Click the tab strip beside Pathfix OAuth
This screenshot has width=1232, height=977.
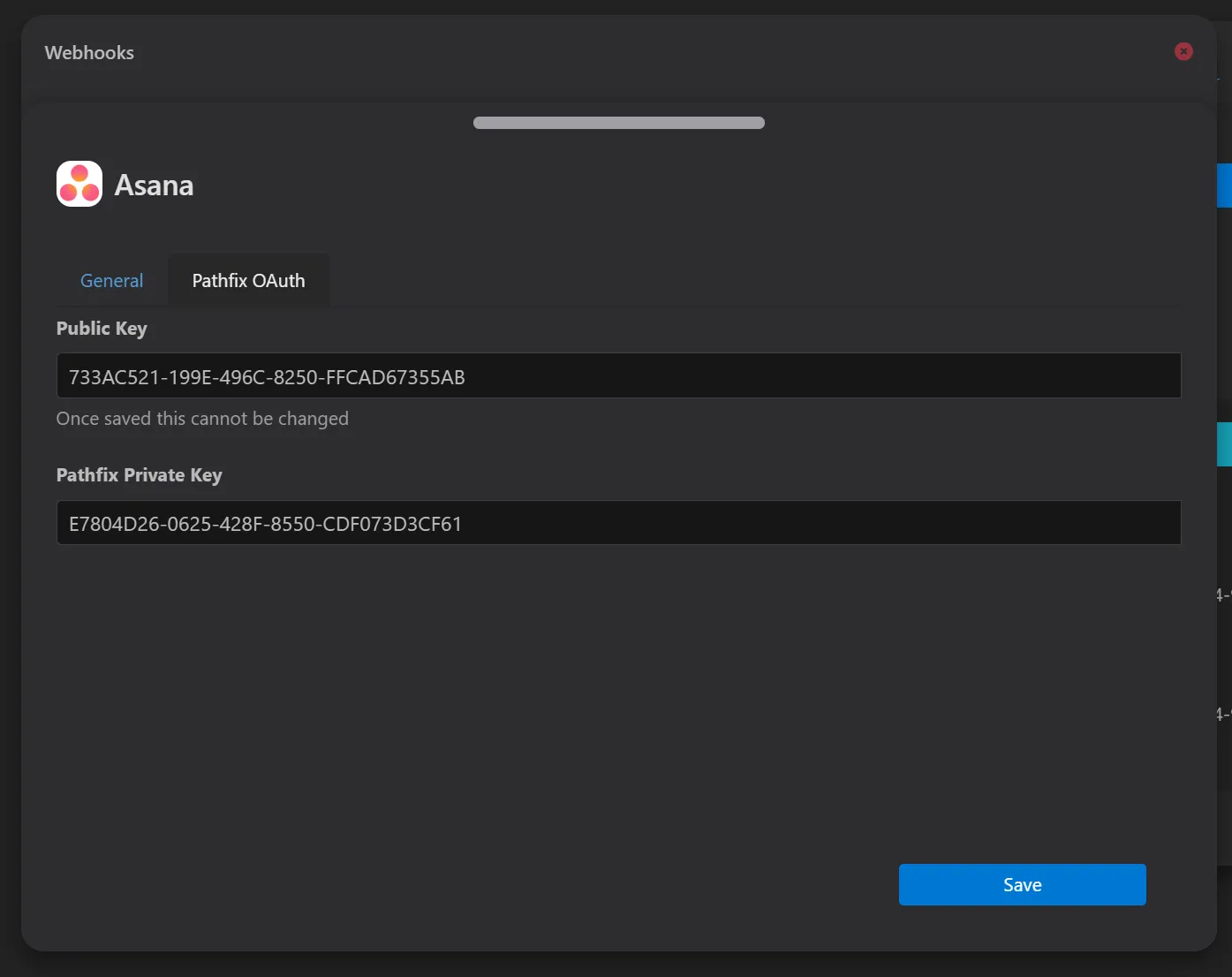coord(755,281)
